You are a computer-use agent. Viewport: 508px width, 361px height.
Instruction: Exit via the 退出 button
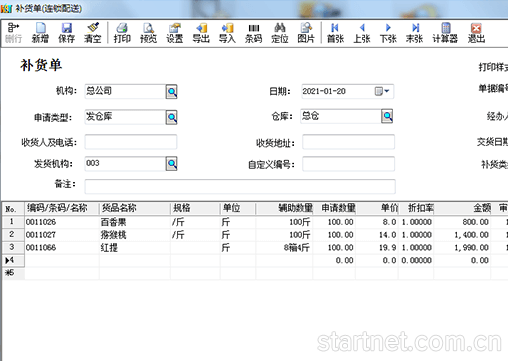(476, 33)
